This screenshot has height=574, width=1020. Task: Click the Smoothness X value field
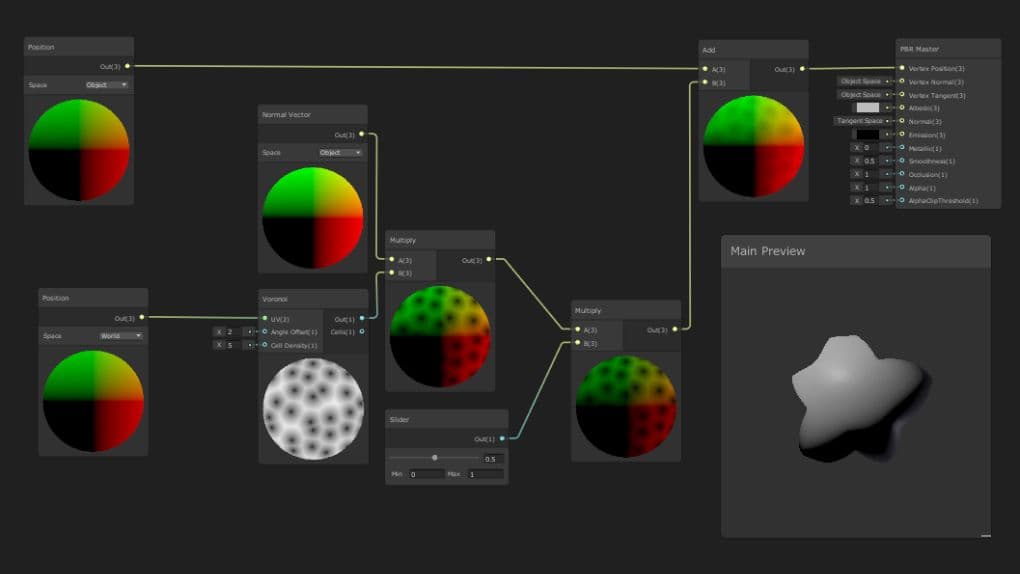point(870,161)
